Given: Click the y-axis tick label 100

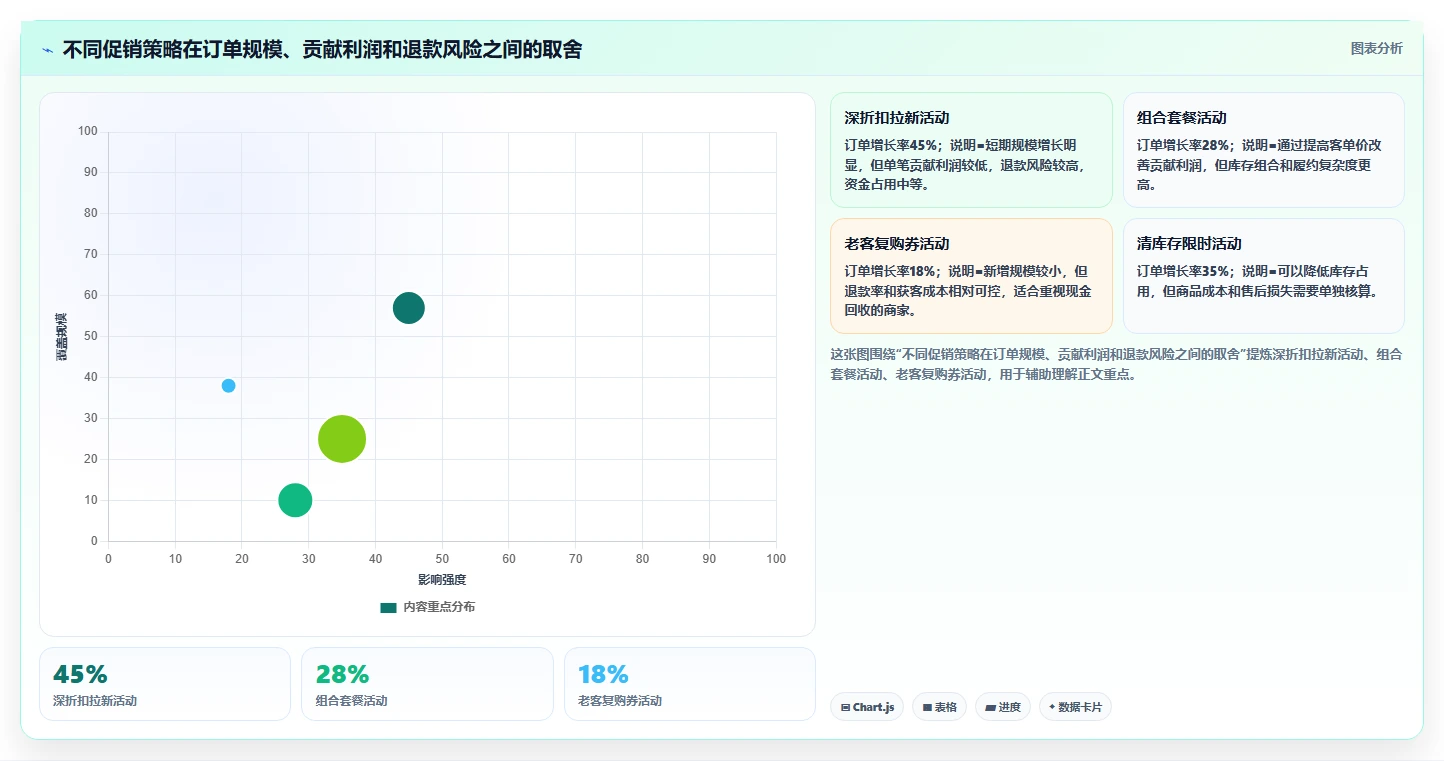Looking at the screenshot, I should click(x=88, y=131).
